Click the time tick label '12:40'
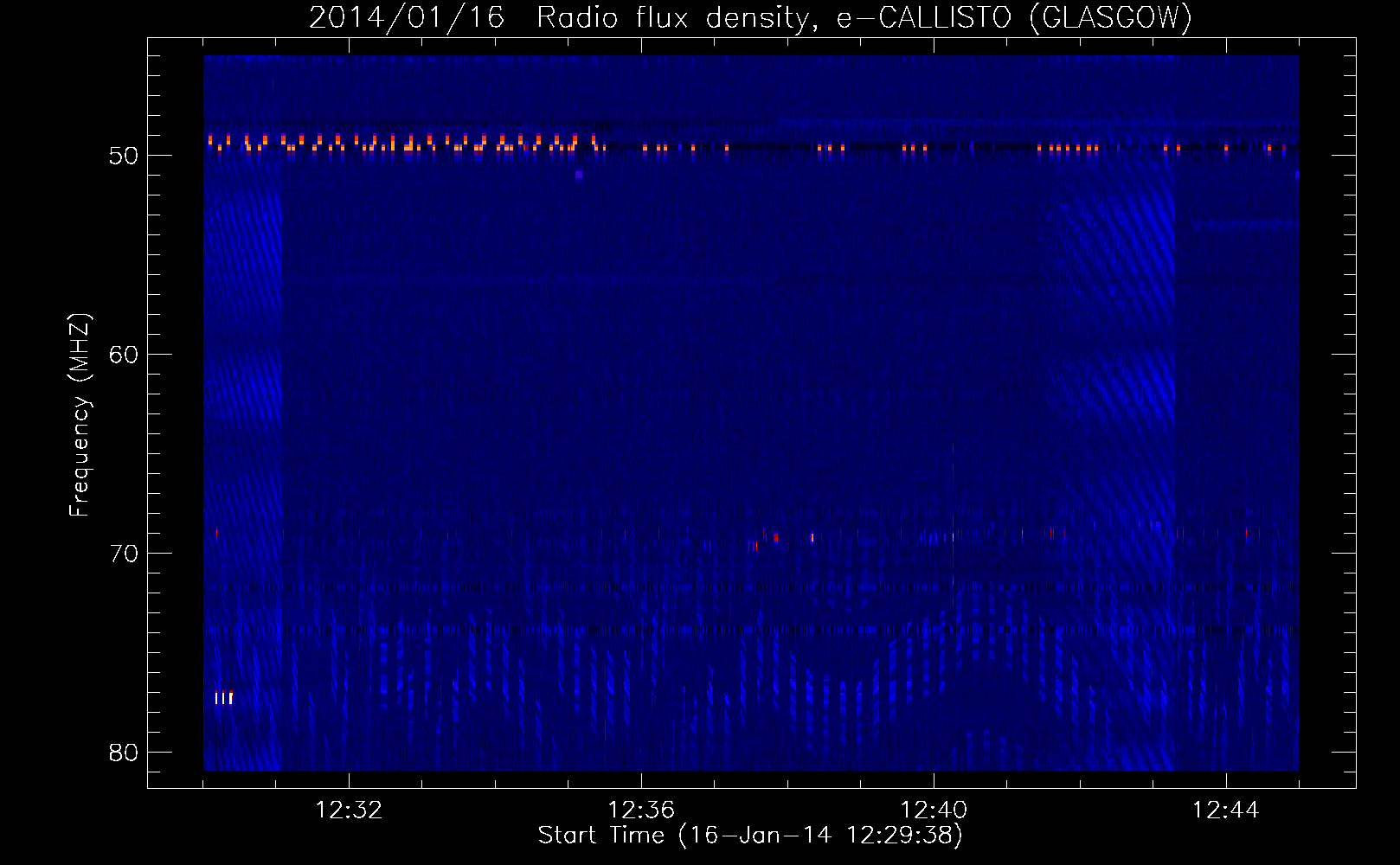The image size is (1400, 865). click(934, 811)
